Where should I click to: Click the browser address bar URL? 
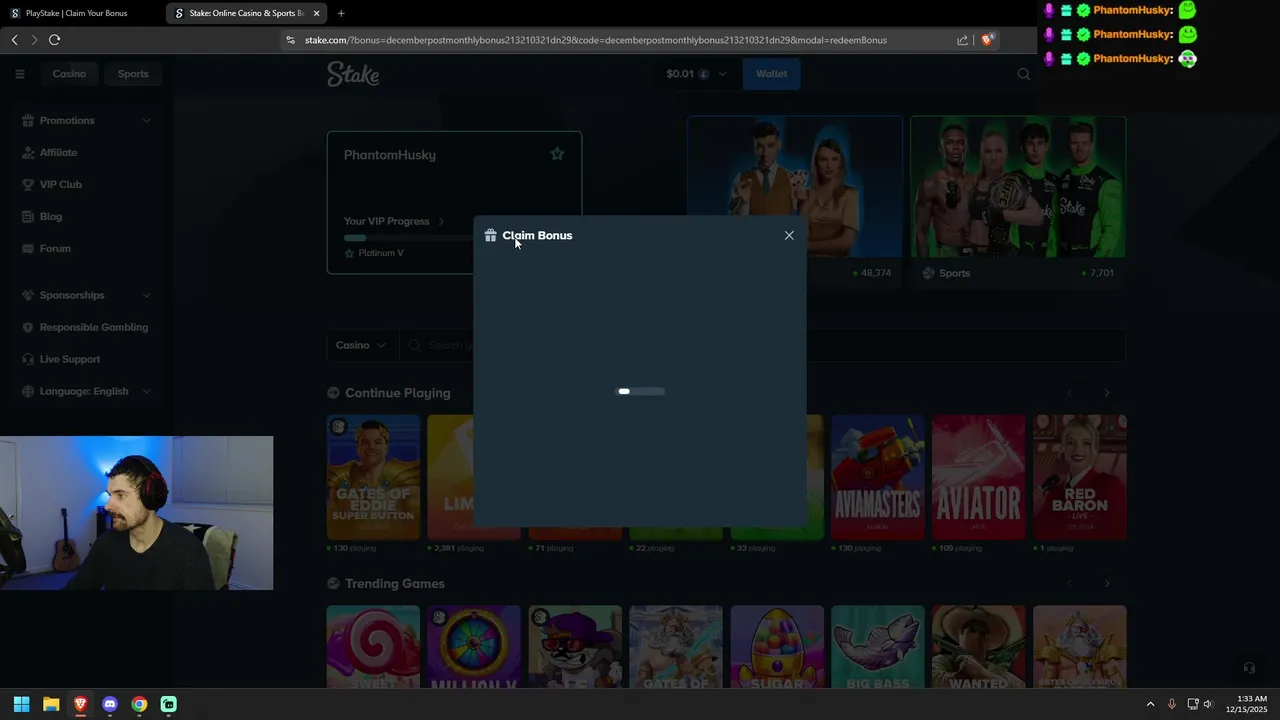click(596, 40)
